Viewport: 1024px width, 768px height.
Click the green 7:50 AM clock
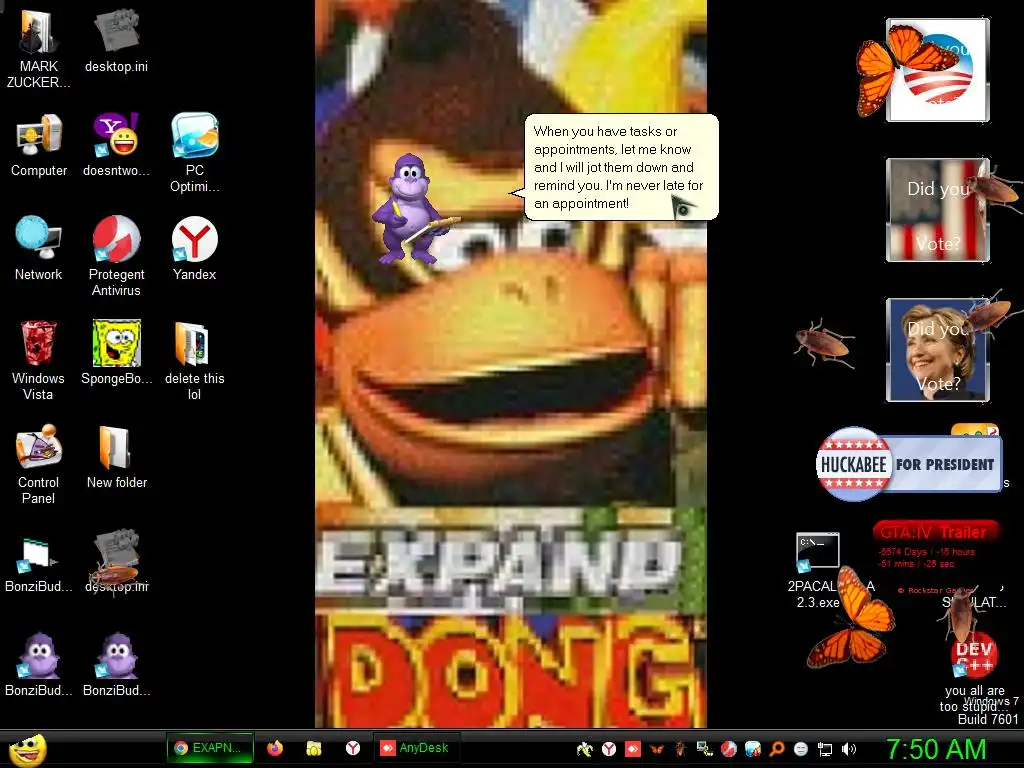click(935, 749)
